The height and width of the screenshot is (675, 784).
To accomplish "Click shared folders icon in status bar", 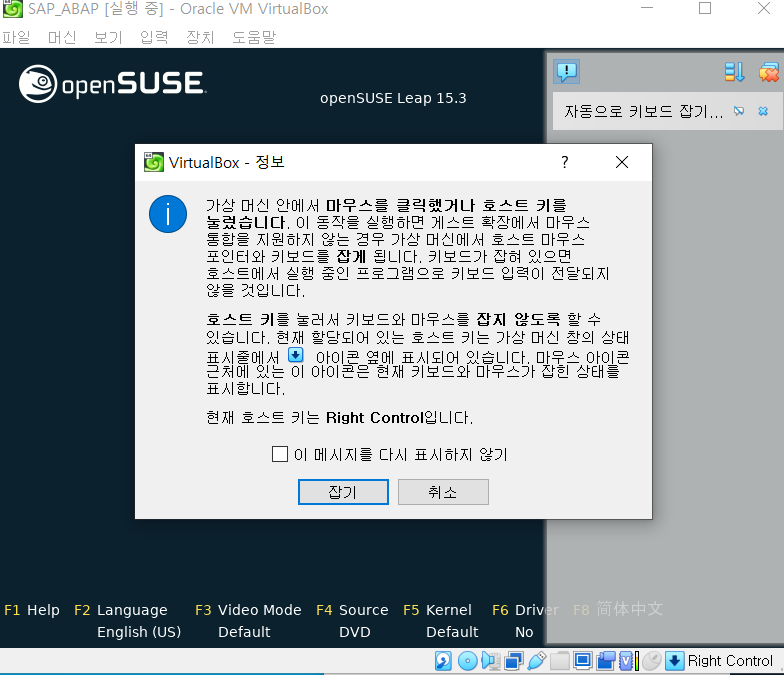I will pyautogui.click(x=560, y=660).
